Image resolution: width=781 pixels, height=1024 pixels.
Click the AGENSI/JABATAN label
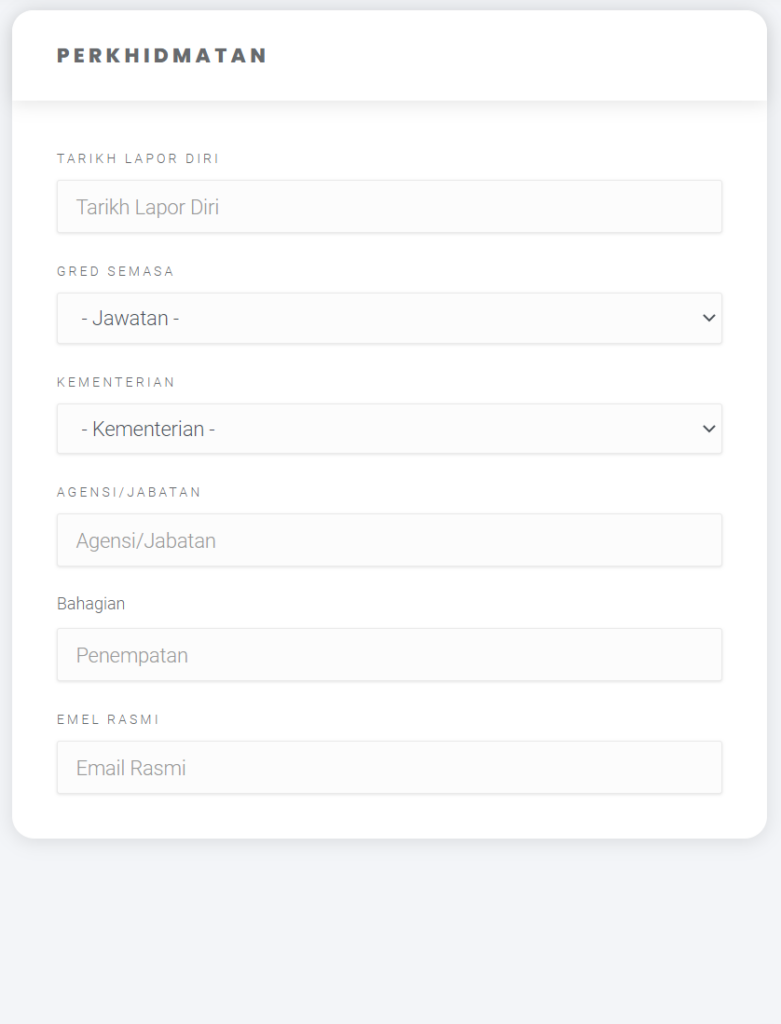[129, 492]
